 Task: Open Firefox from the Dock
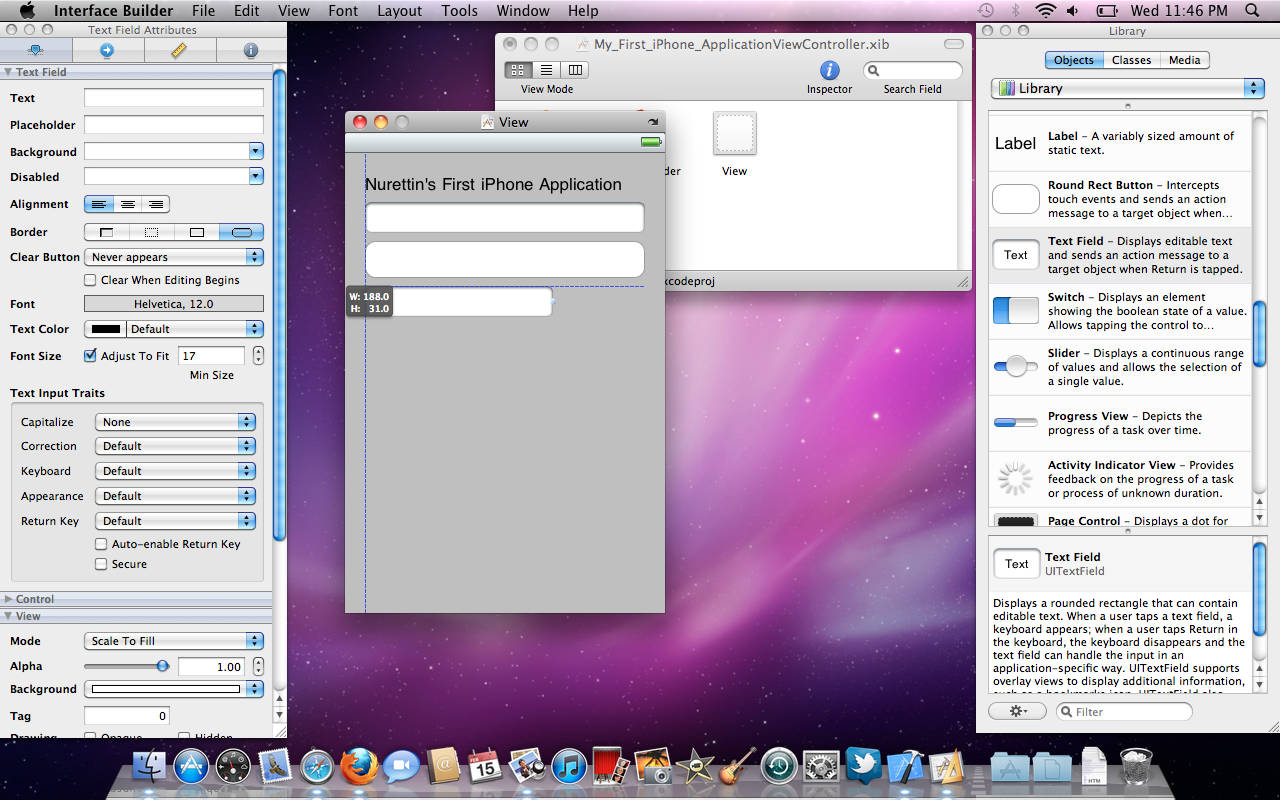(359, 767)
